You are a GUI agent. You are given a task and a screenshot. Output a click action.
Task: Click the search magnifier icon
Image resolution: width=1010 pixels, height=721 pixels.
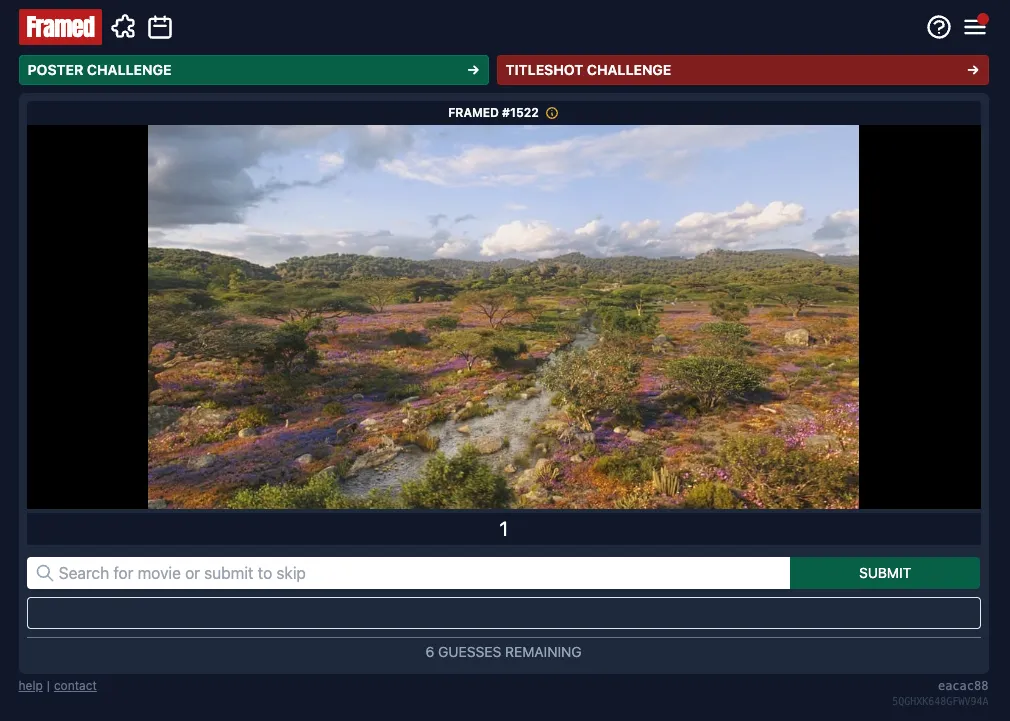(x=44, y=573)
